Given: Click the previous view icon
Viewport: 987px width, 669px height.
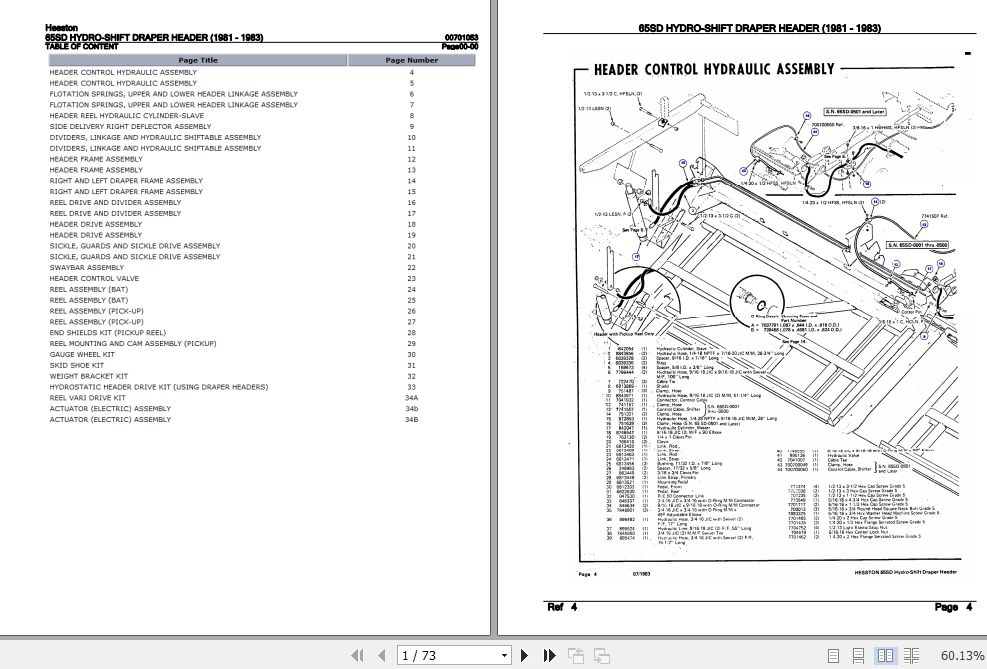Looking at the screenshot, I should (577, 655).
